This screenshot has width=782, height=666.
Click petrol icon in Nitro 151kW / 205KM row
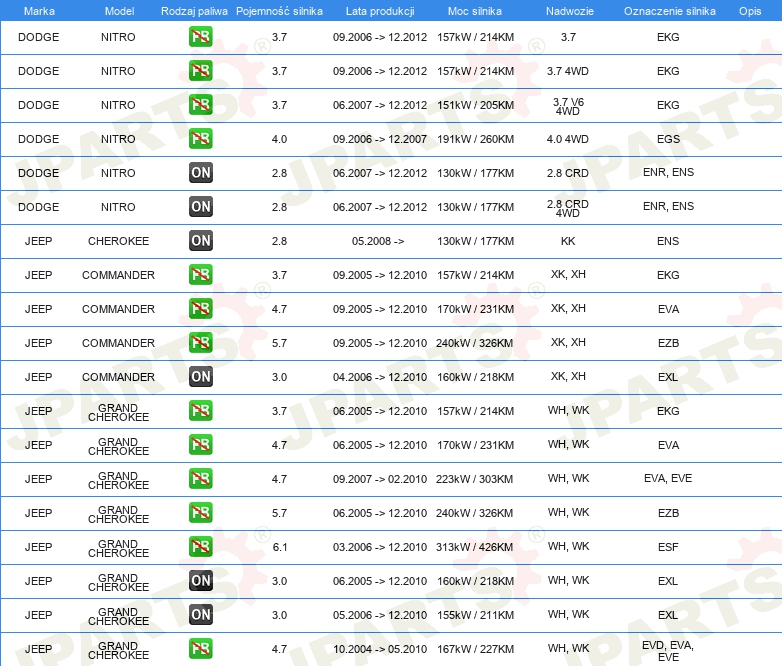(x=200, y=105)
